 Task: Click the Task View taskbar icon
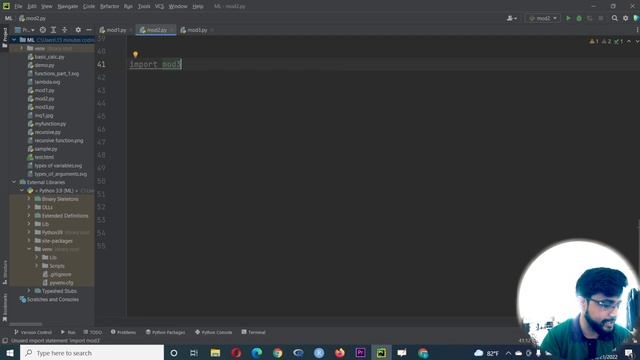coord(194,353)
